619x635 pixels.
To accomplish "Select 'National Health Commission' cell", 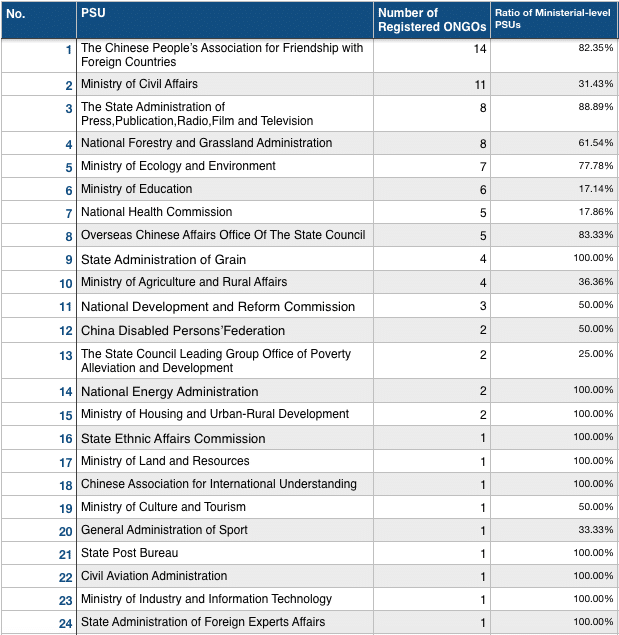I will pos(225,212).
